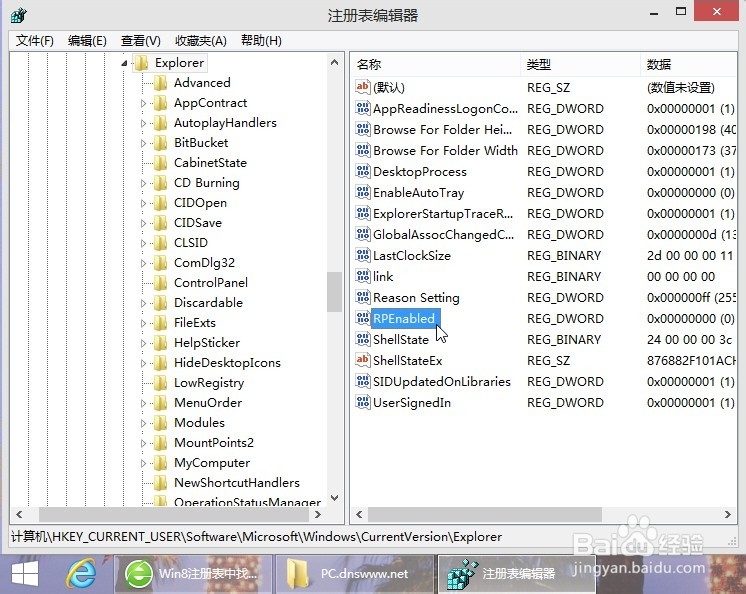The width and height of the screenshot is (746, 594).
Task: Expand the HideDesktopIcons key
Action: point(143,362)
